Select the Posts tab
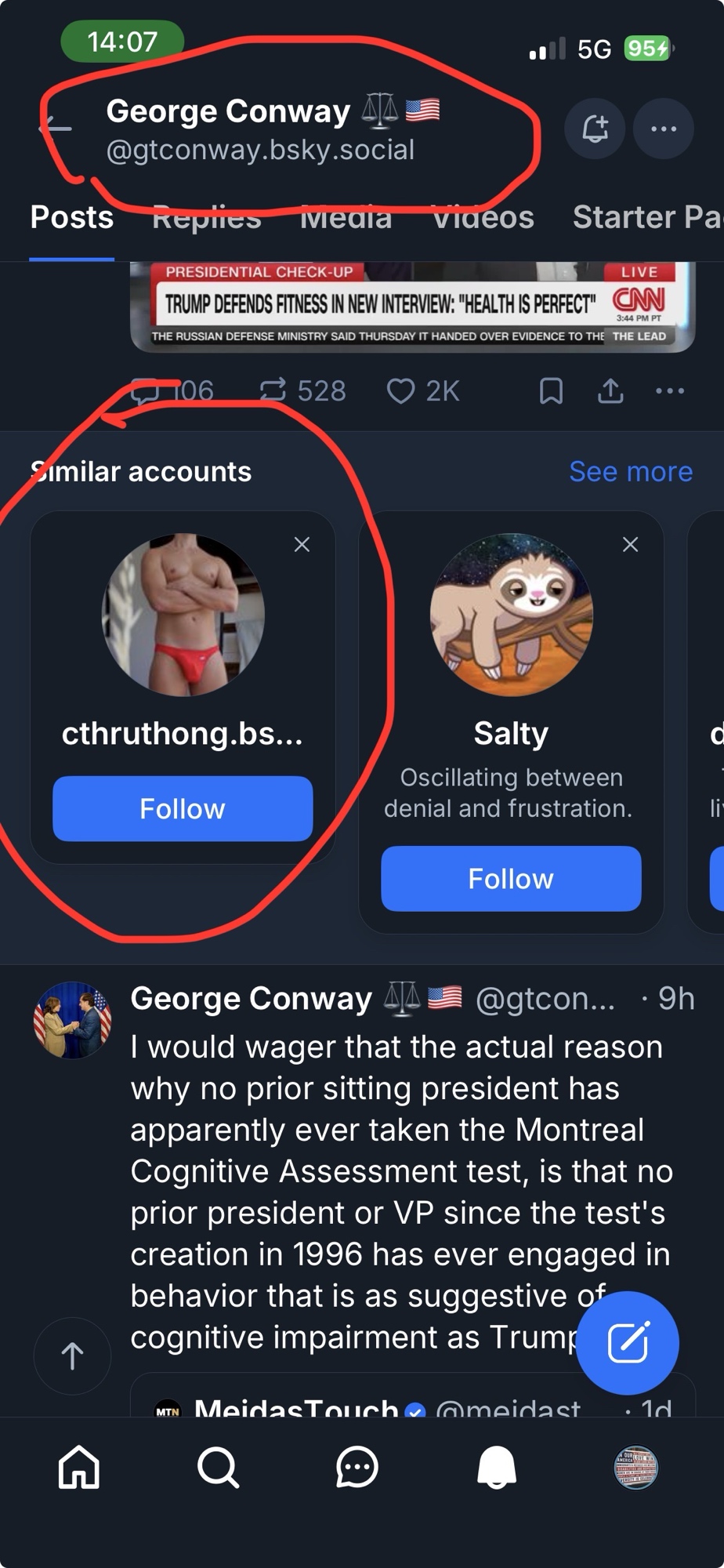Screen dimensions: 724x1568 71,217
